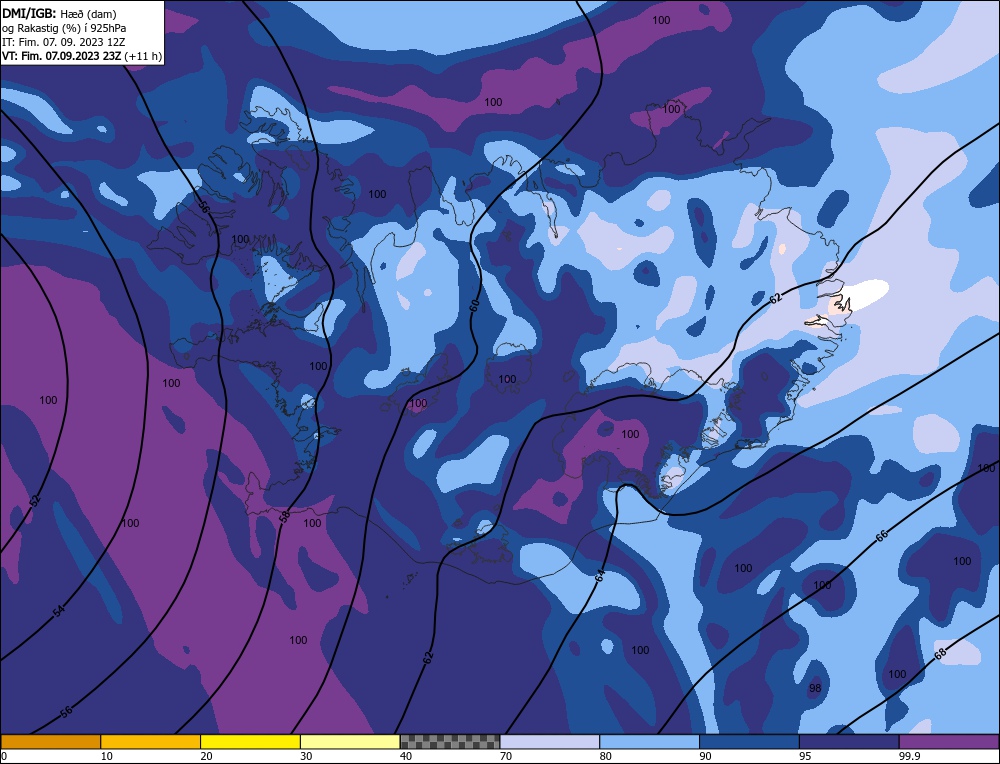
Task: Click the '98' humidity value label
Action: pyautogui.click(x=815, y=688)
